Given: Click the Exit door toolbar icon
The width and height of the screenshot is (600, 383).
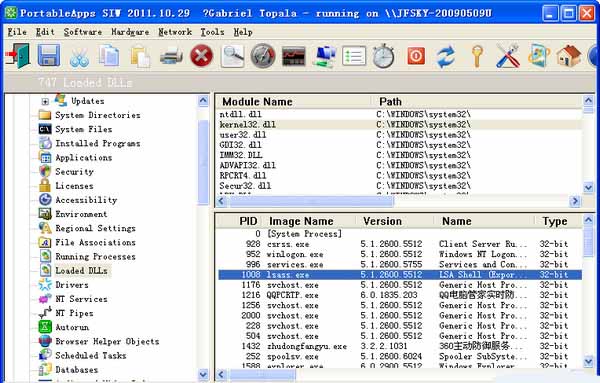Looking at the screenshot, I should coord(18,56).
